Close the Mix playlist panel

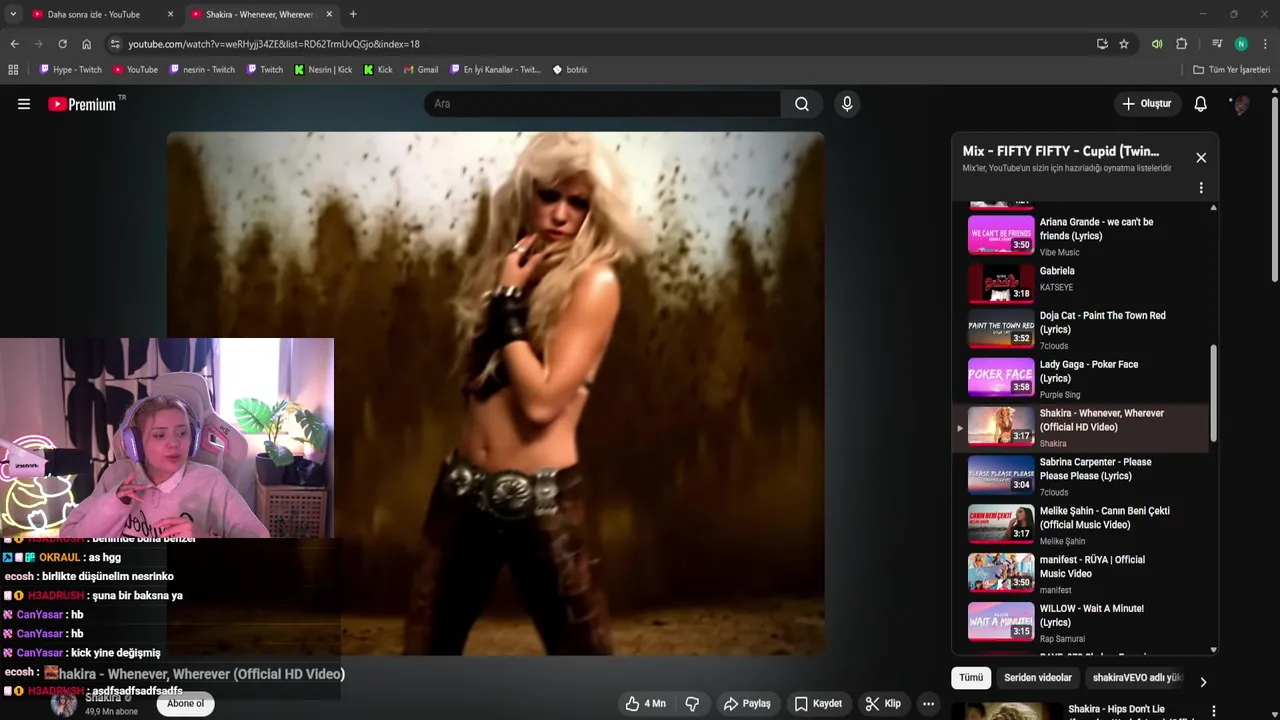pyautogui.click(x=1201, y=158)
